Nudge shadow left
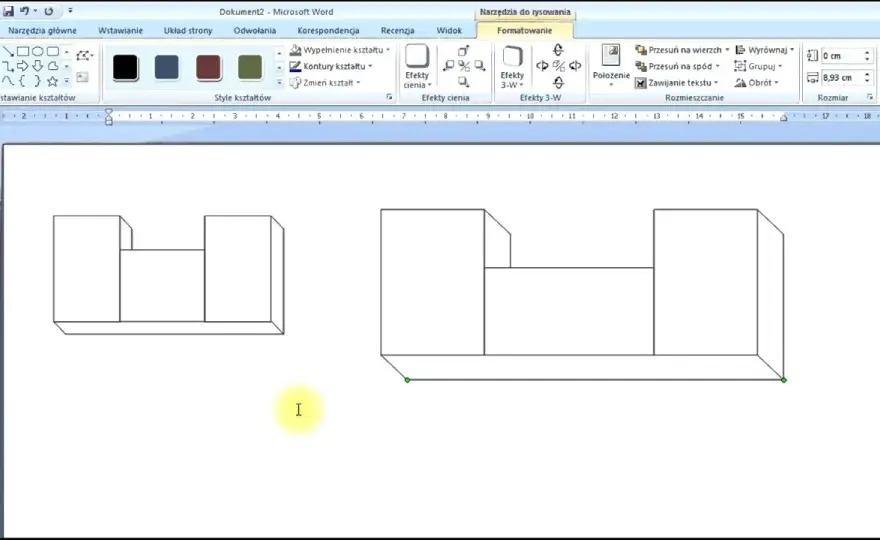This screenshot has height=540, width=880. click(448, 66)
